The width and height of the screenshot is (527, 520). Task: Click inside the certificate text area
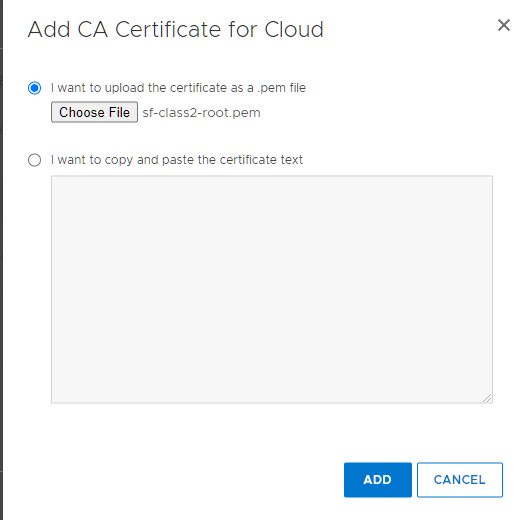point(272,289)
